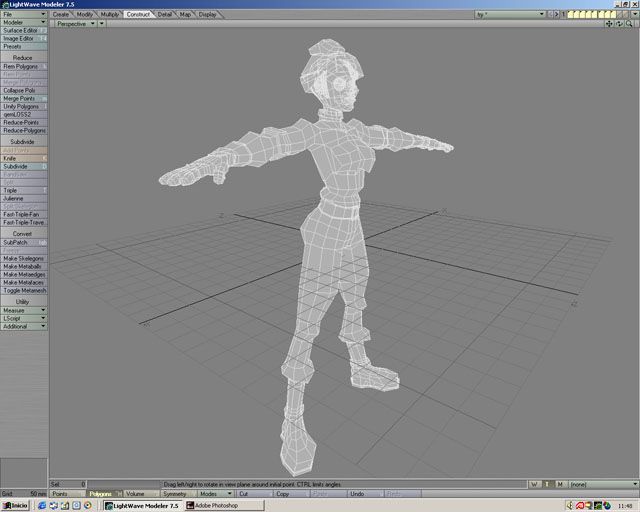Image resolution: width=640 pixels, height=512 pixels.
Task: Expand the Additional dropdown
Action: [x=24, y=327]
